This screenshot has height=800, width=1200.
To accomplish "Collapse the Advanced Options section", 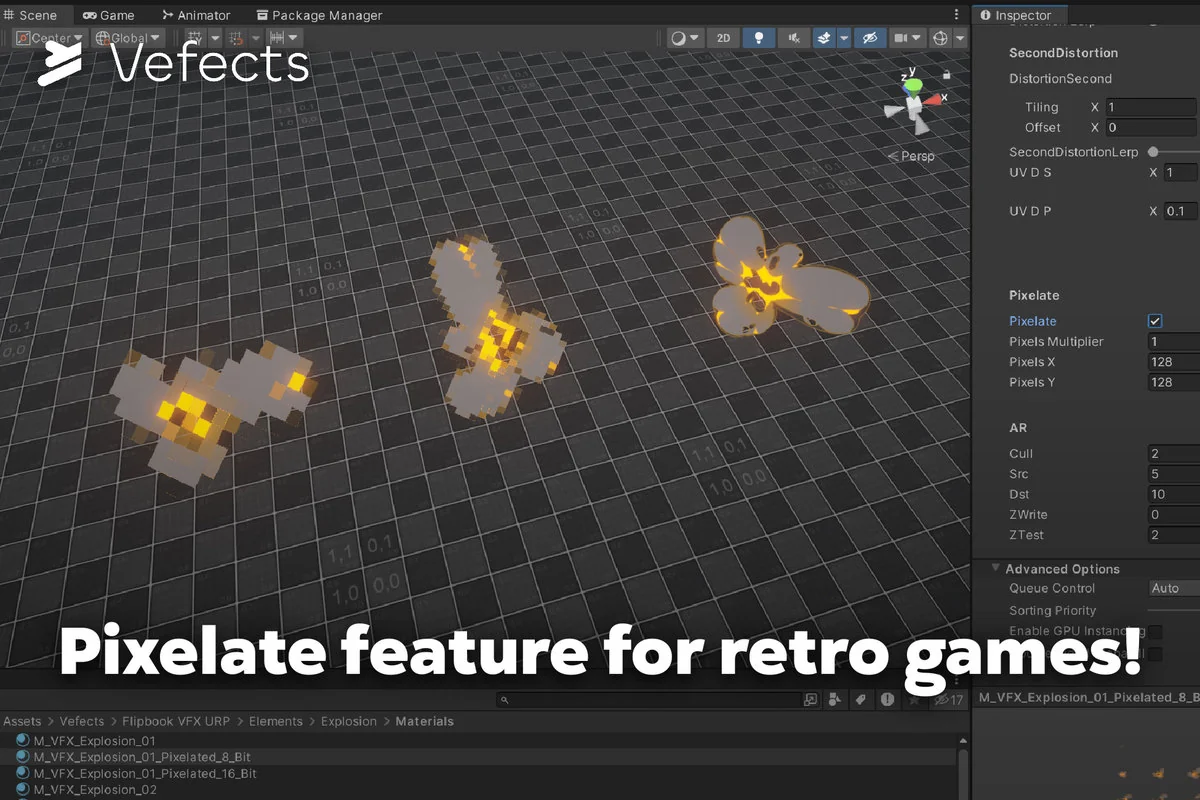I will click(x=996, y=568).
